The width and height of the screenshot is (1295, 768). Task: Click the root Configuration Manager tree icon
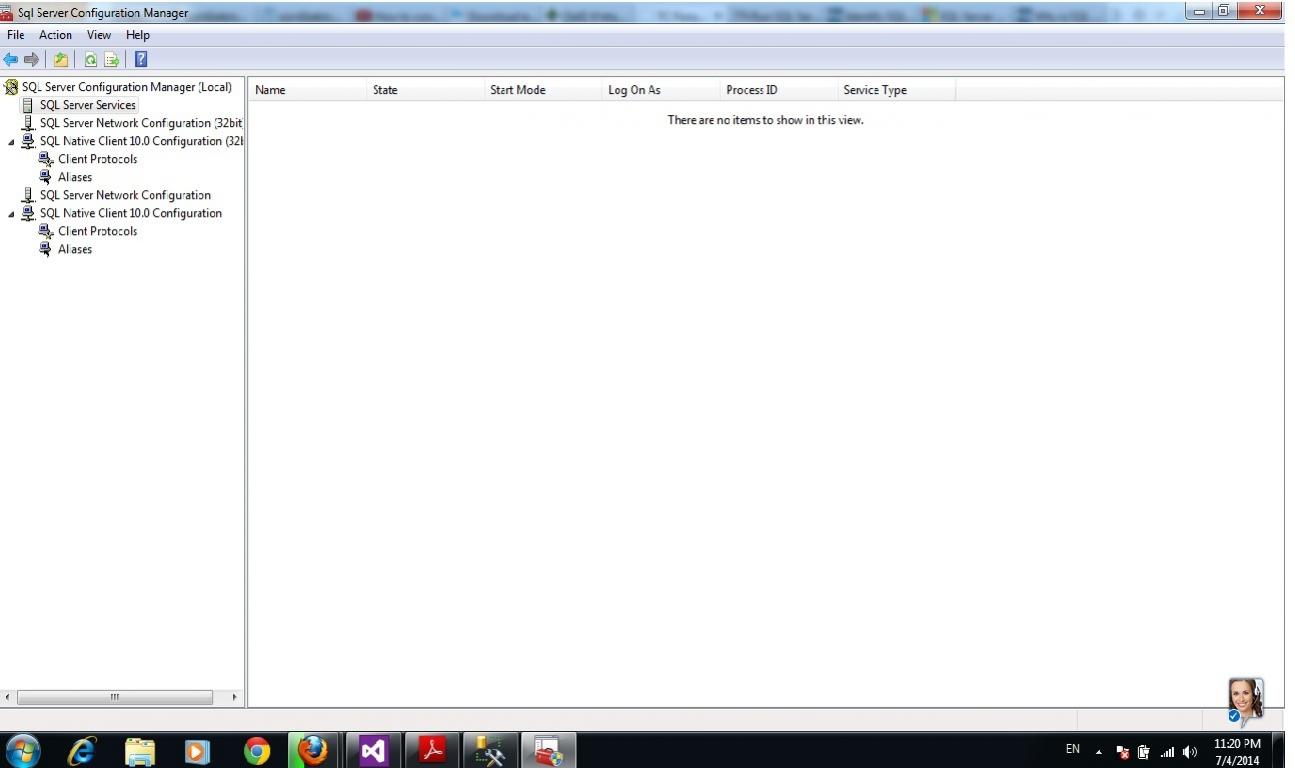pyautogui.click(x=11, y=87)
